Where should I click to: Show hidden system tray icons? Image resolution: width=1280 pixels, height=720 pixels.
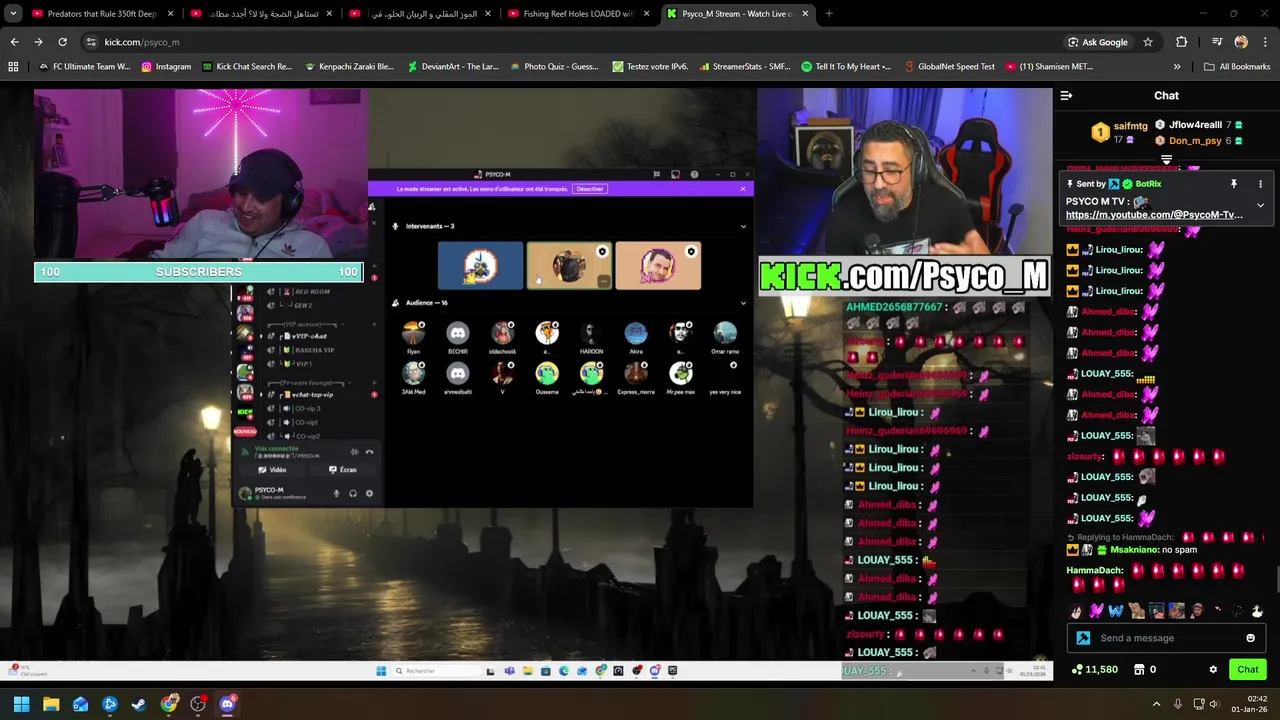[1156, 704]
